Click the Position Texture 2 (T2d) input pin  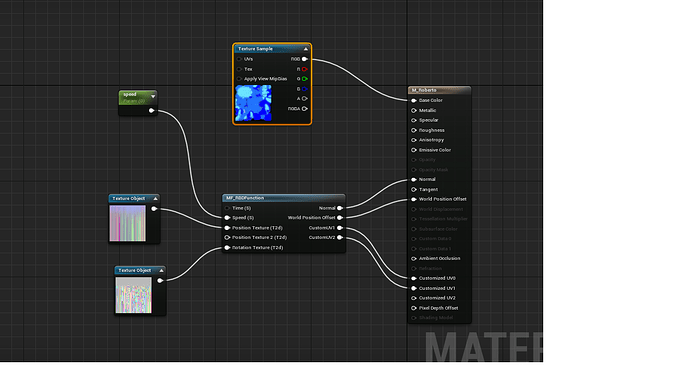(x=227, y=238)
